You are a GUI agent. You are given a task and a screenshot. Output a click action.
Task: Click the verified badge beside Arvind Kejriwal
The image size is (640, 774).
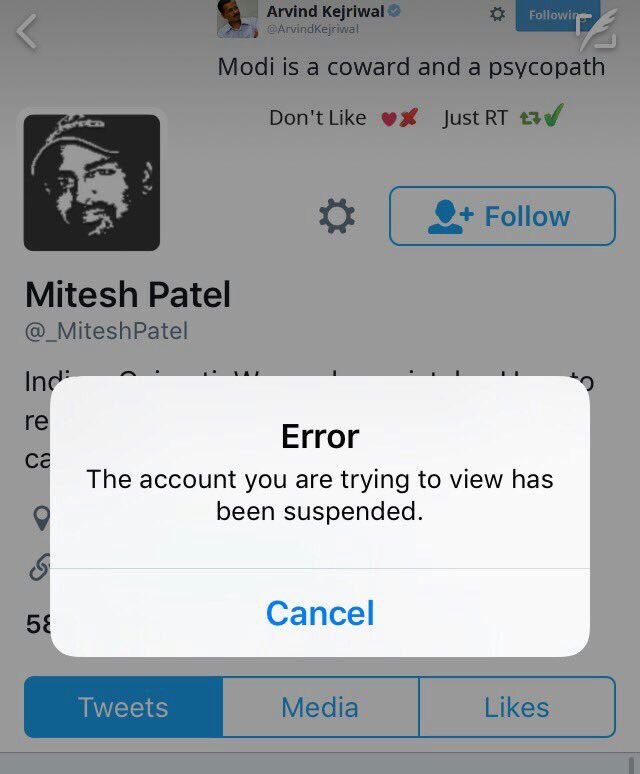point(394,11)
